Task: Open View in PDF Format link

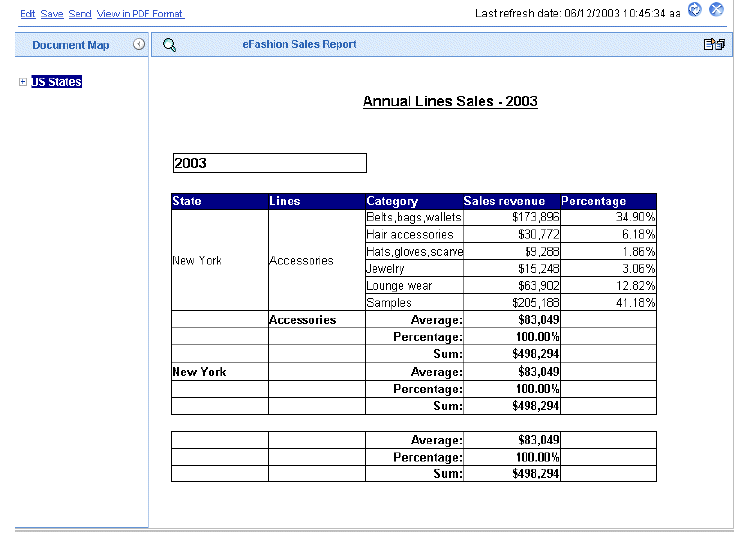Action: [140, 14]
